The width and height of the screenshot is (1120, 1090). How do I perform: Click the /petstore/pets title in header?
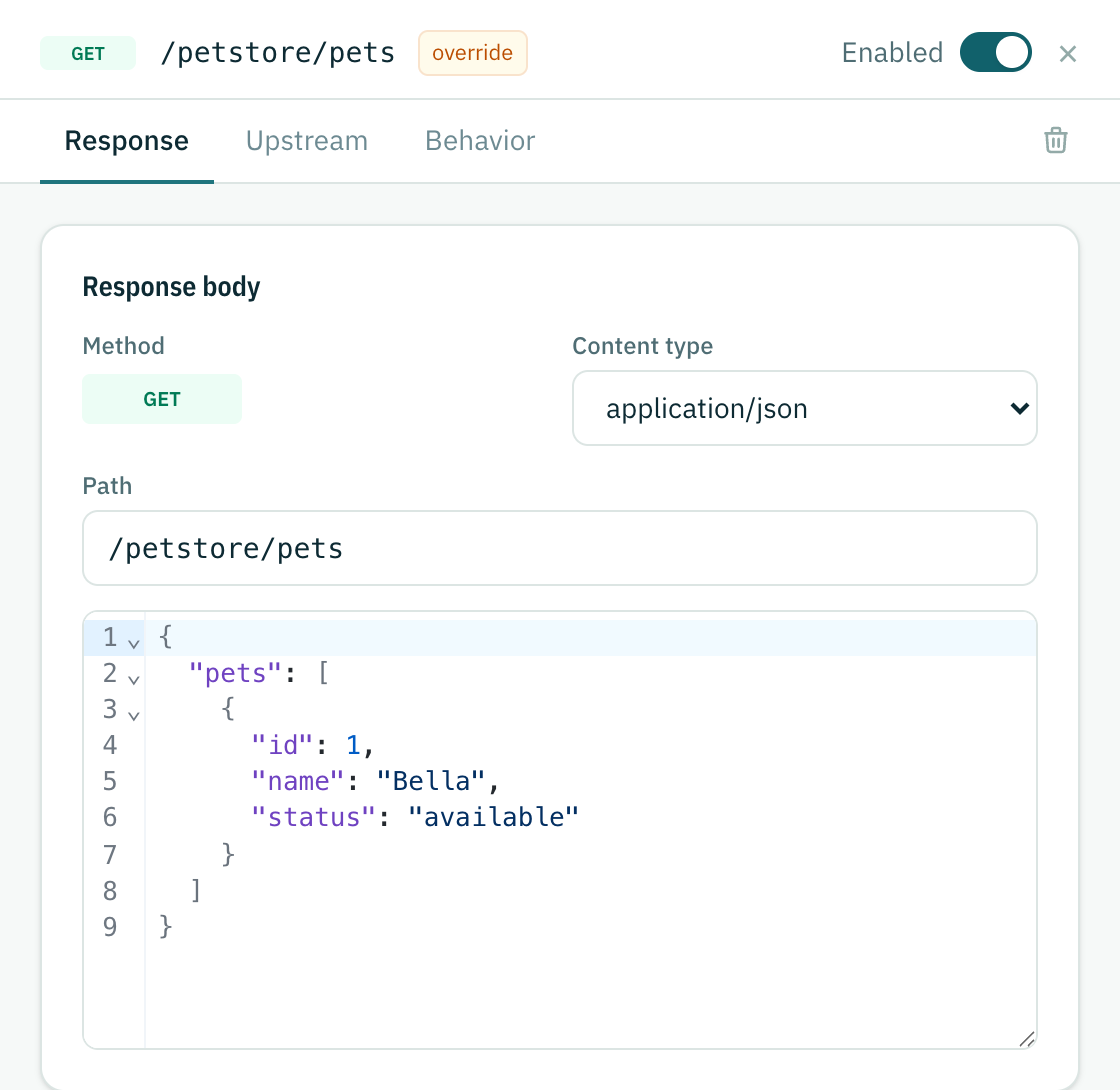[x=278, y=53]
